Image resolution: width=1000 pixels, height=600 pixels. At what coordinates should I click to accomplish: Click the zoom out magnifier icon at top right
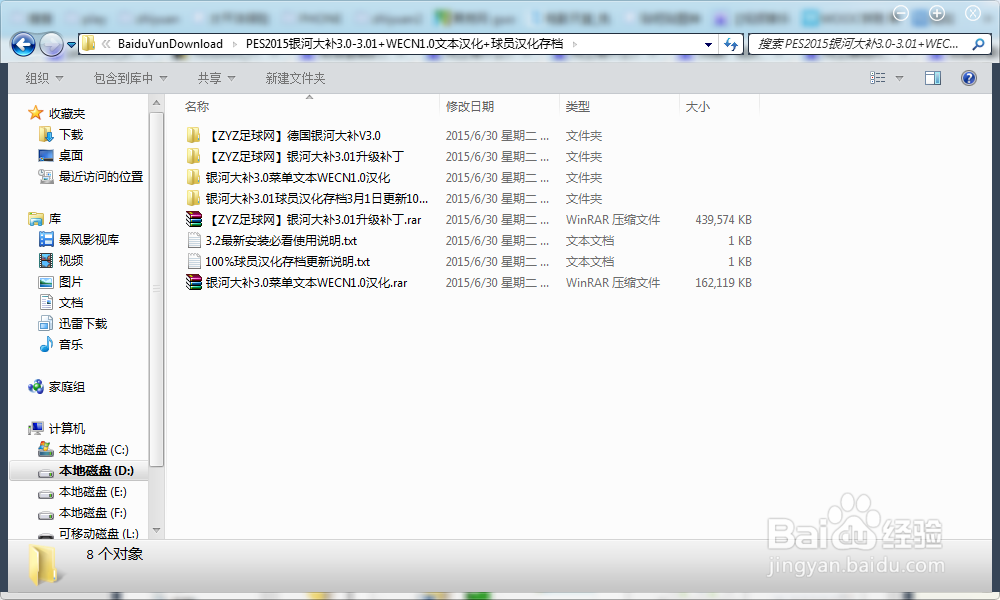[901, 13]
